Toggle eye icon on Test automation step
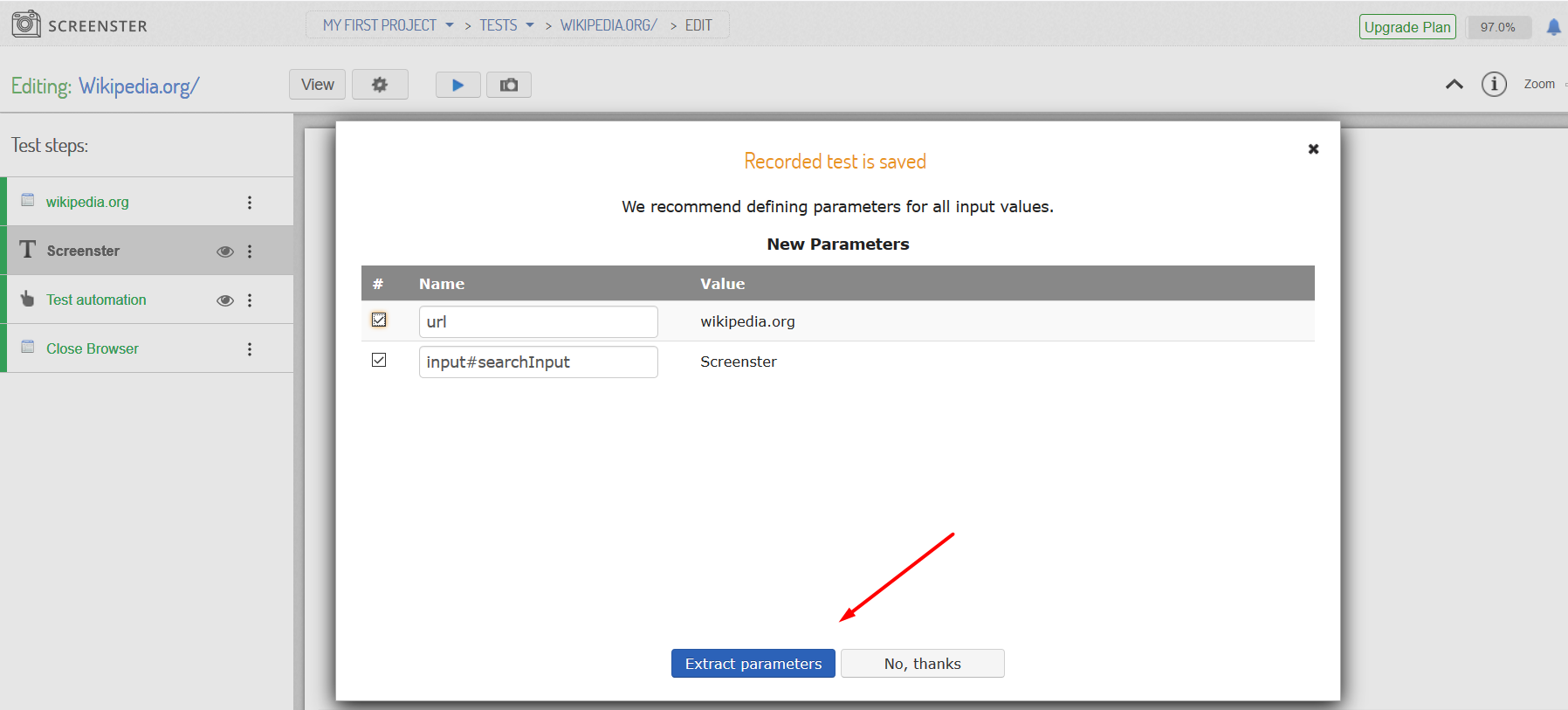This screenshot has height=710, width=1568. coord(225,300)
